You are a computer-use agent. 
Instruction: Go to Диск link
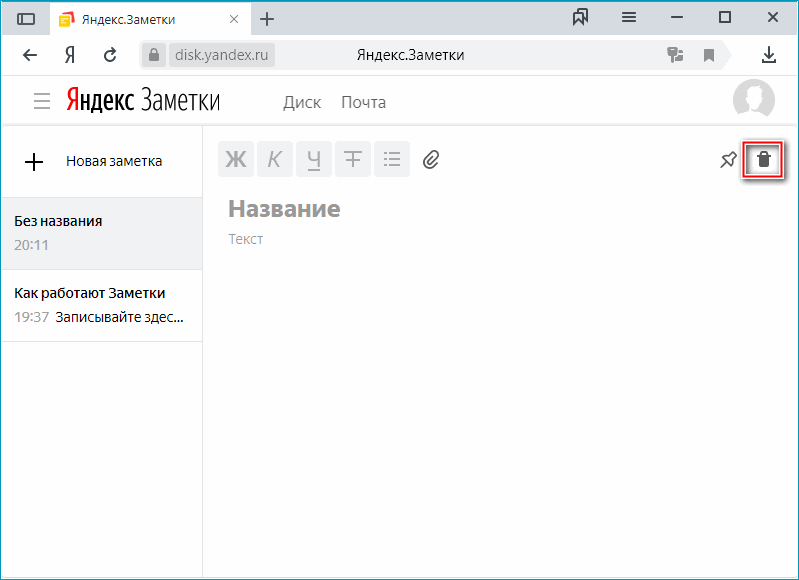302,102
